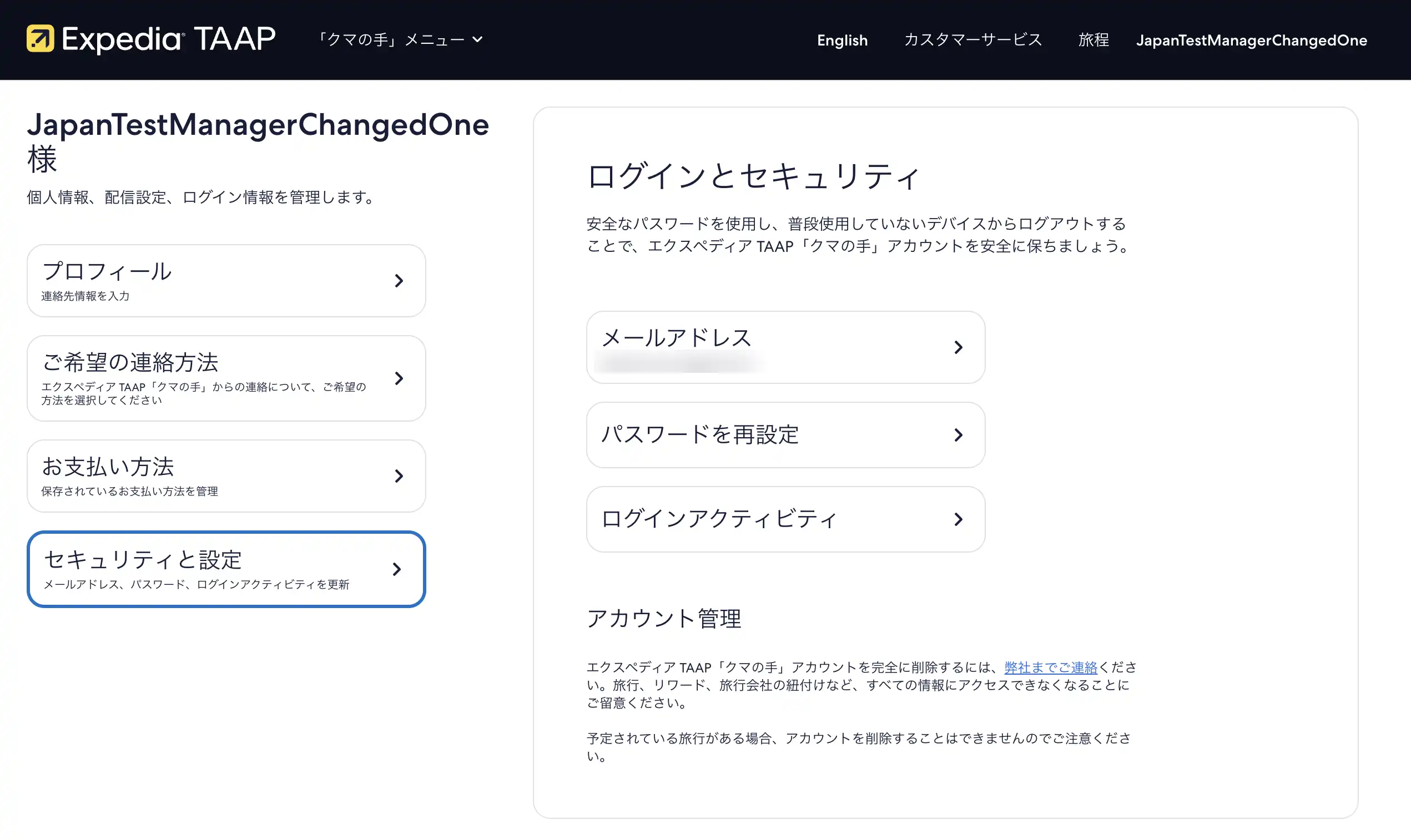Click the arrow on the プロフィール card

coord(399,281)
